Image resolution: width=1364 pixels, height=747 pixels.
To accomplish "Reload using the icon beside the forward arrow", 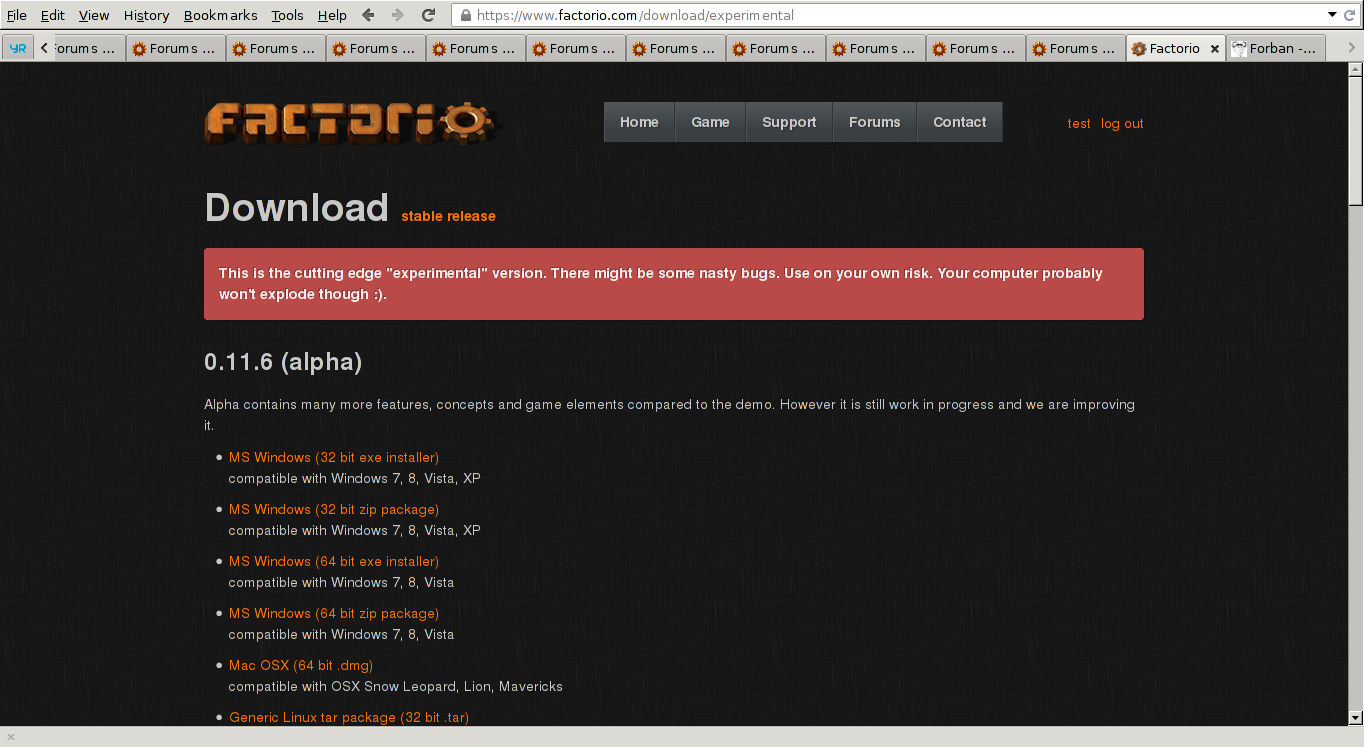I will (x=429, y=15).
